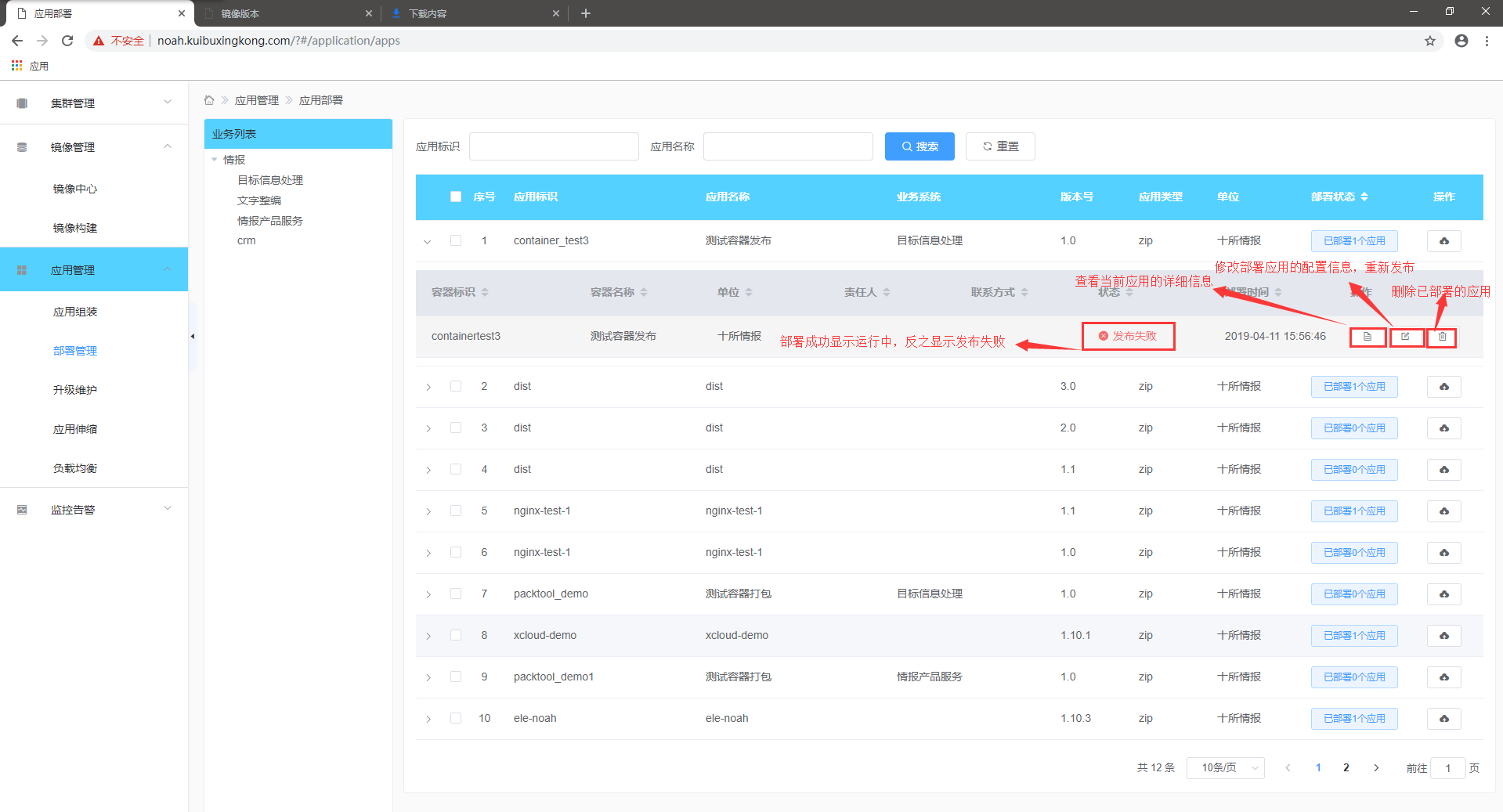This screenshot has height=812, width=1503.
Task: Click the delete trash icon for containertest3
Action: pos(1442,337)
